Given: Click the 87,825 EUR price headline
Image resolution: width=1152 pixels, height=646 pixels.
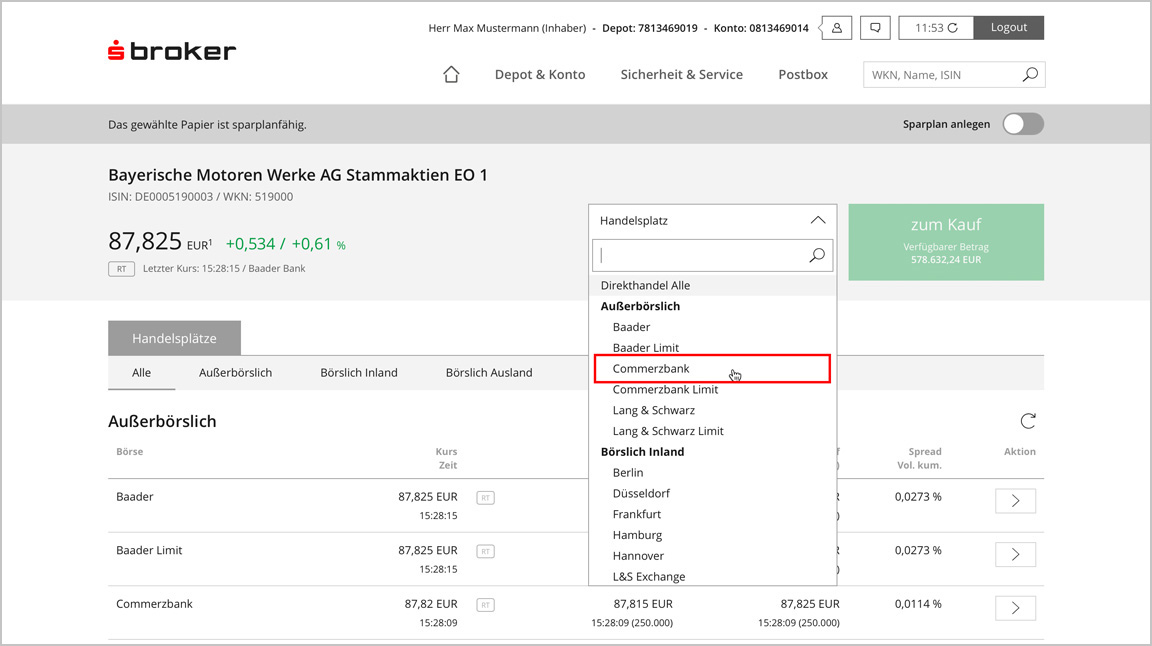Looking at the screenshot, I should point(160,242).
